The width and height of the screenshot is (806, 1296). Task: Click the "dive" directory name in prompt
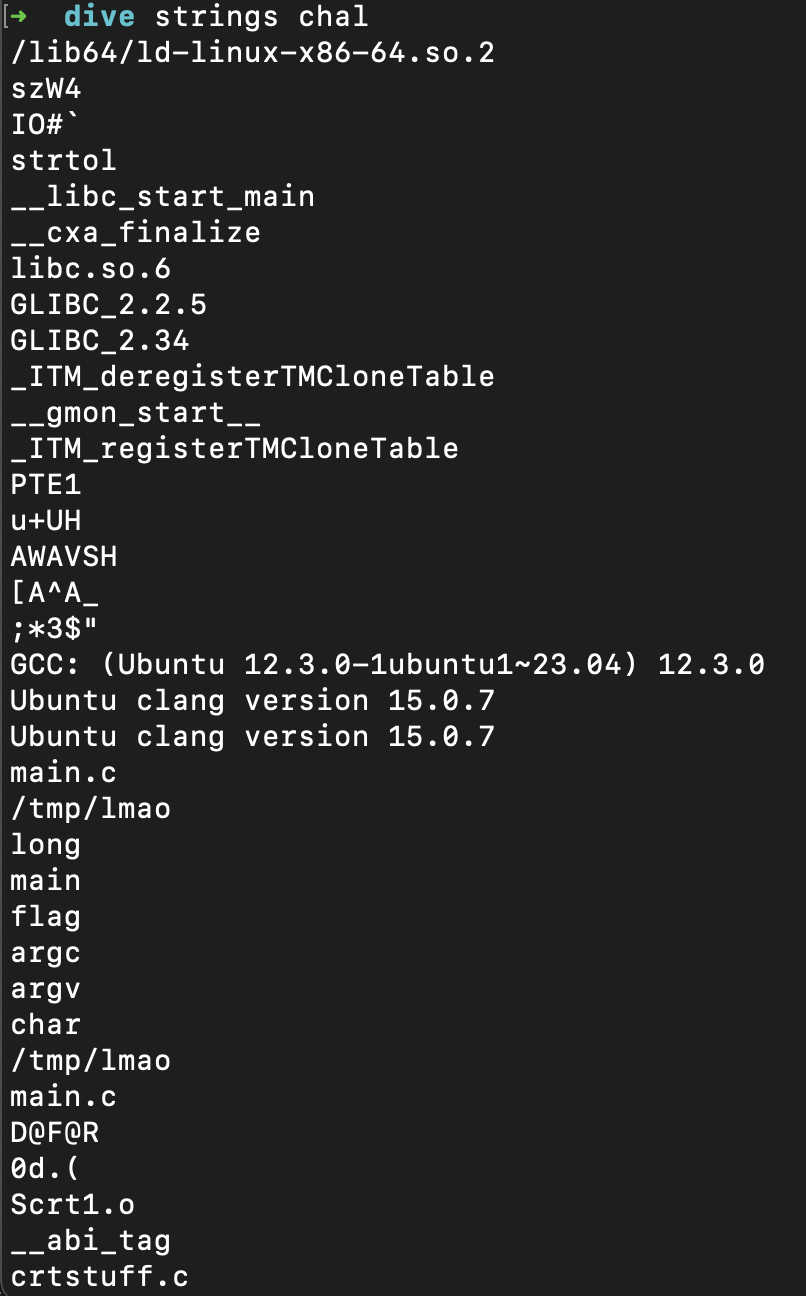[x=98, y=16]
